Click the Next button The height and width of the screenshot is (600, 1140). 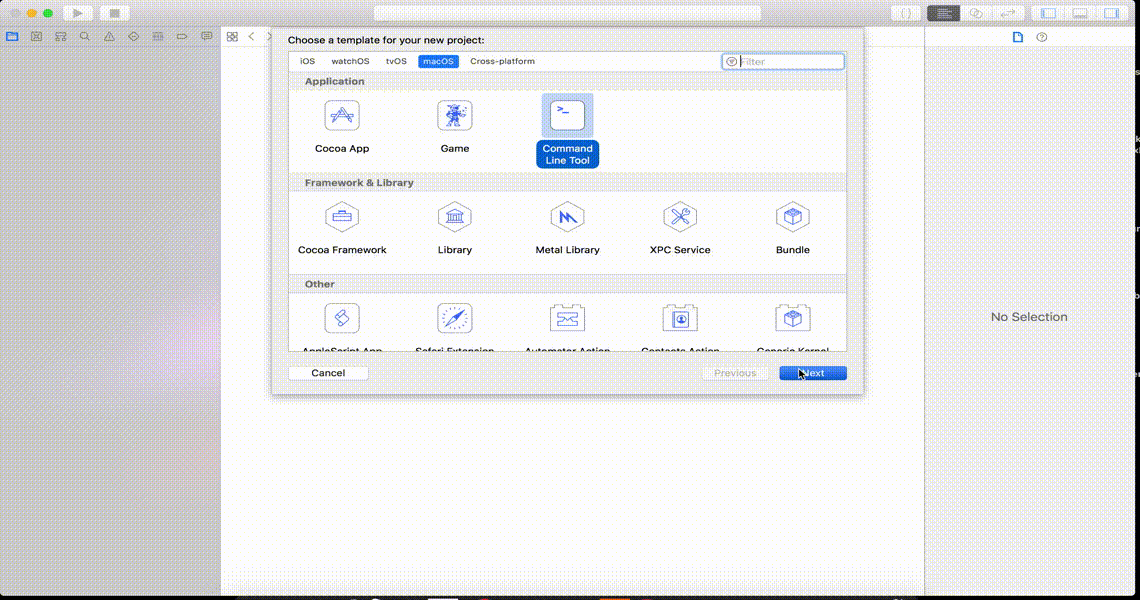pos(813,373)
